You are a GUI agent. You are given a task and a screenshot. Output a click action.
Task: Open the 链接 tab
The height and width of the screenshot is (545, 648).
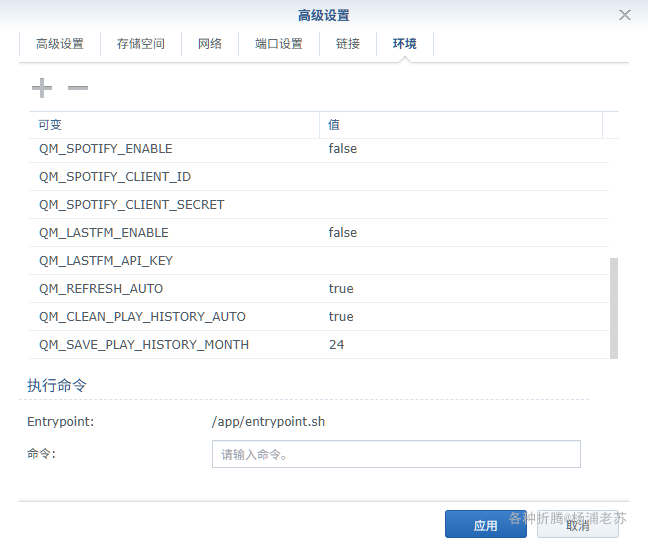(x=348, y=44)
